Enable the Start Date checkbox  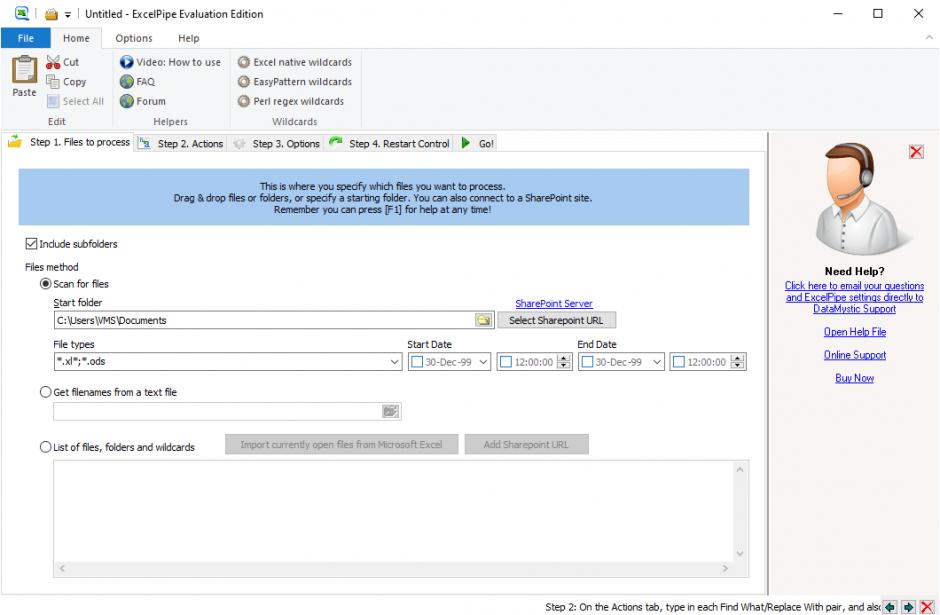pyautogui.click(x=417, y=362)
